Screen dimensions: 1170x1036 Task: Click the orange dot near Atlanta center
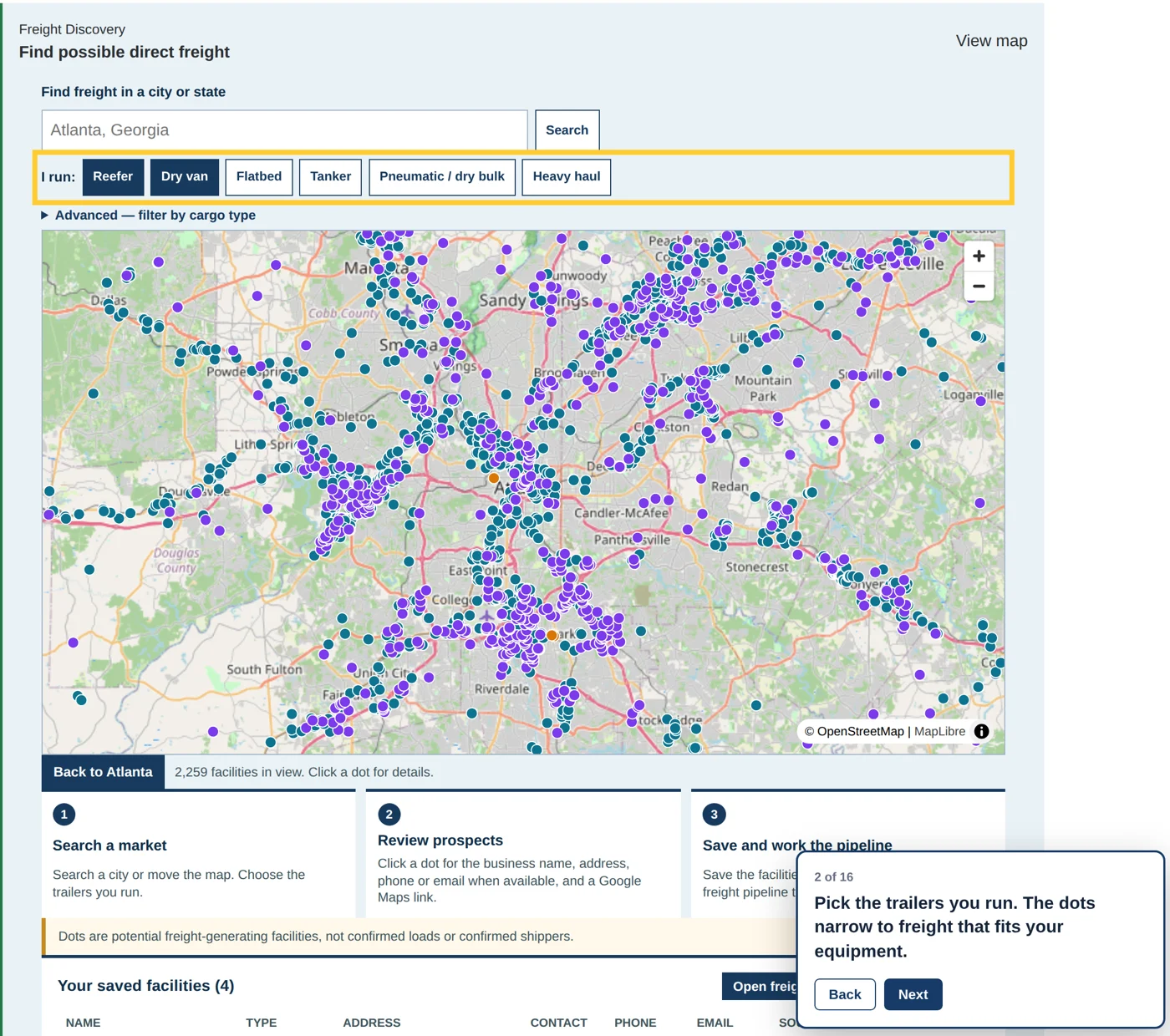(x=494, y=478)
